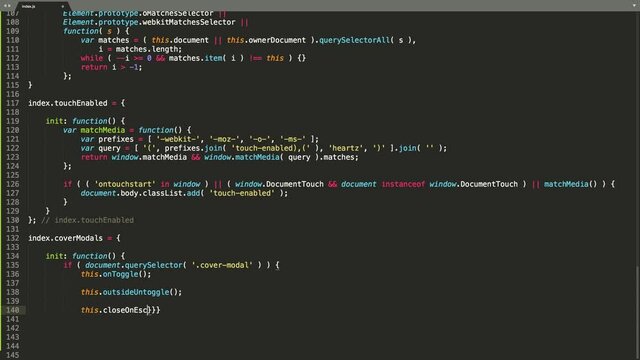
Task: Click 'matchMedia' variable name on line 120
Action: point(102,130)
